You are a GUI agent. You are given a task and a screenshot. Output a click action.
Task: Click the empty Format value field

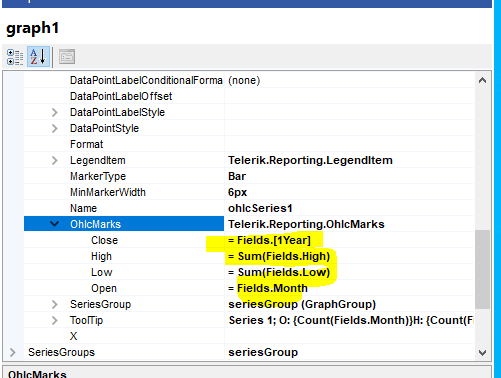349,144
